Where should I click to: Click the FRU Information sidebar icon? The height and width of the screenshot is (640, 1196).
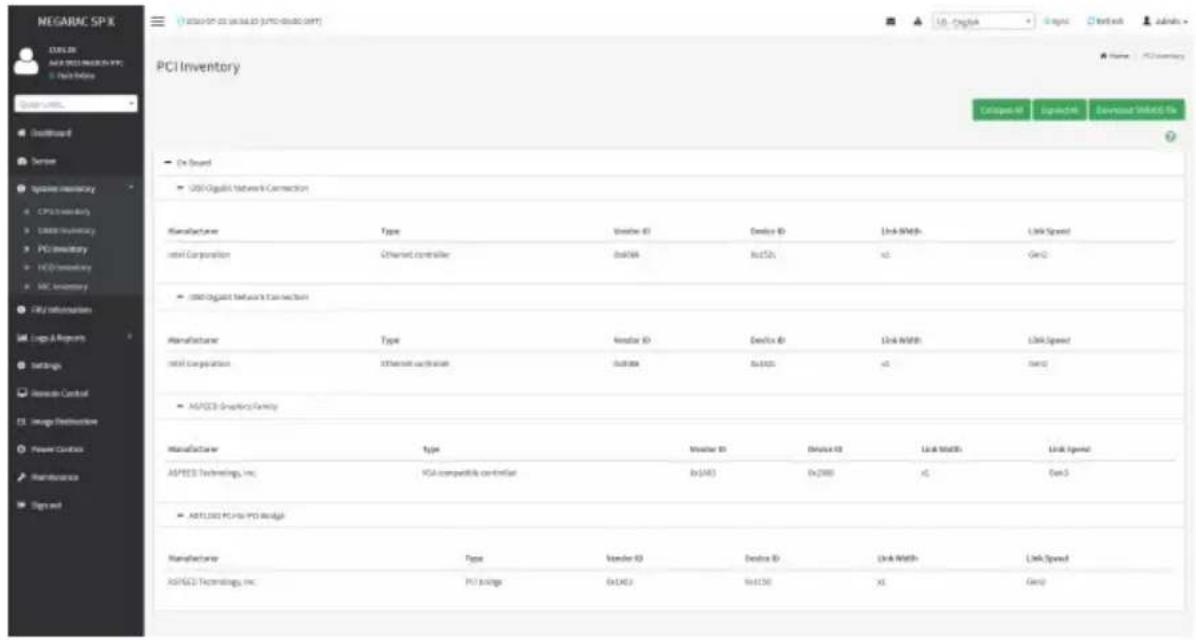click(21, 310)
